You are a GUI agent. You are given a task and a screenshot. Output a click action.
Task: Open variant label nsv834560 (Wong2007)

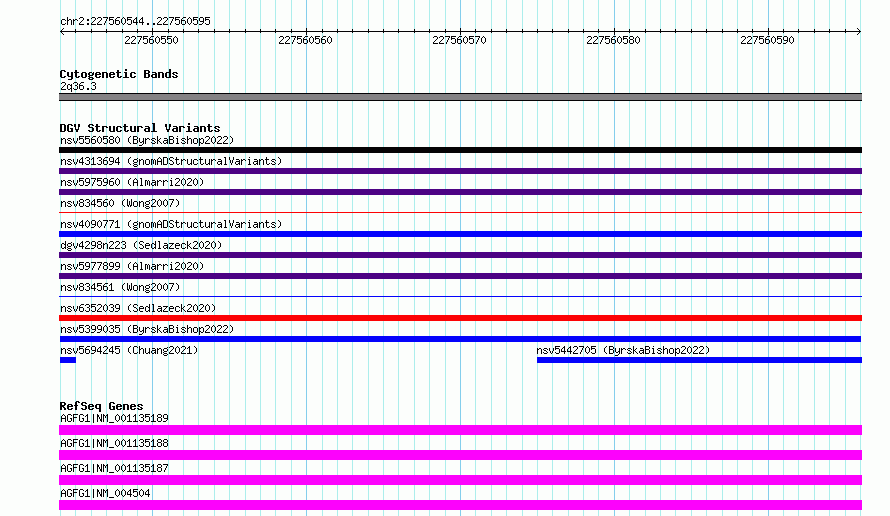click(120, 203)
